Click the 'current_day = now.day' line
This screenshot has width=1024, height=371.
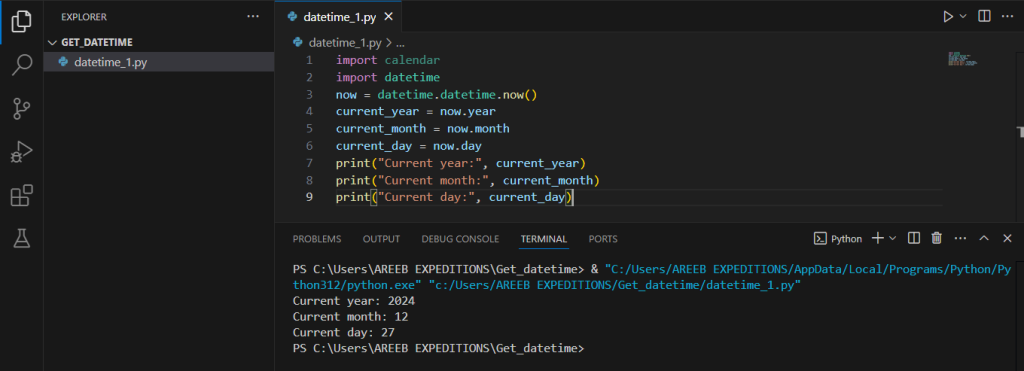pyautogui.click(x=409, y=146)
